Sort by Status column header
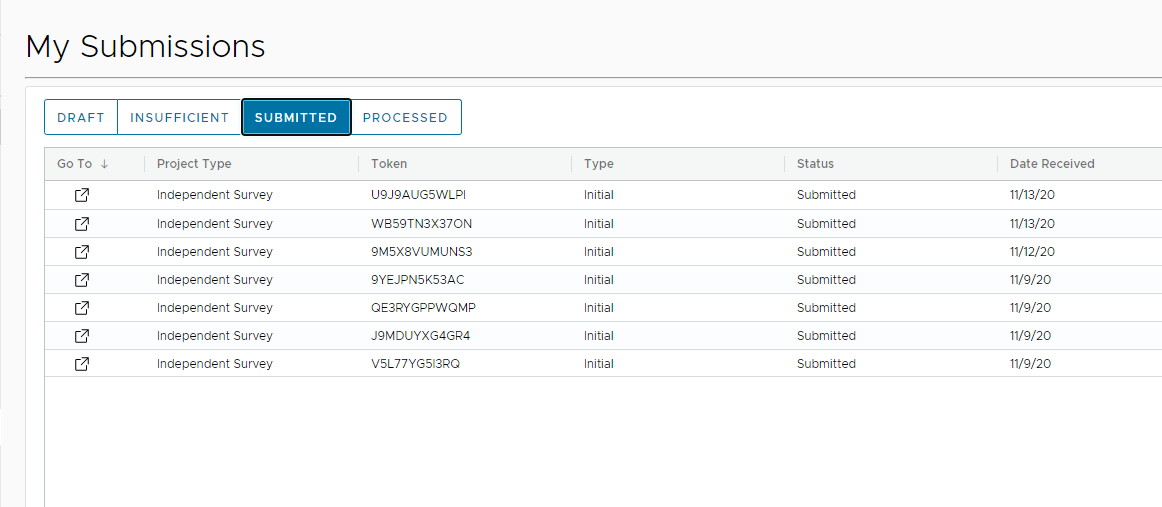Viewport: 1162px width, 507px height. point(815,164)
